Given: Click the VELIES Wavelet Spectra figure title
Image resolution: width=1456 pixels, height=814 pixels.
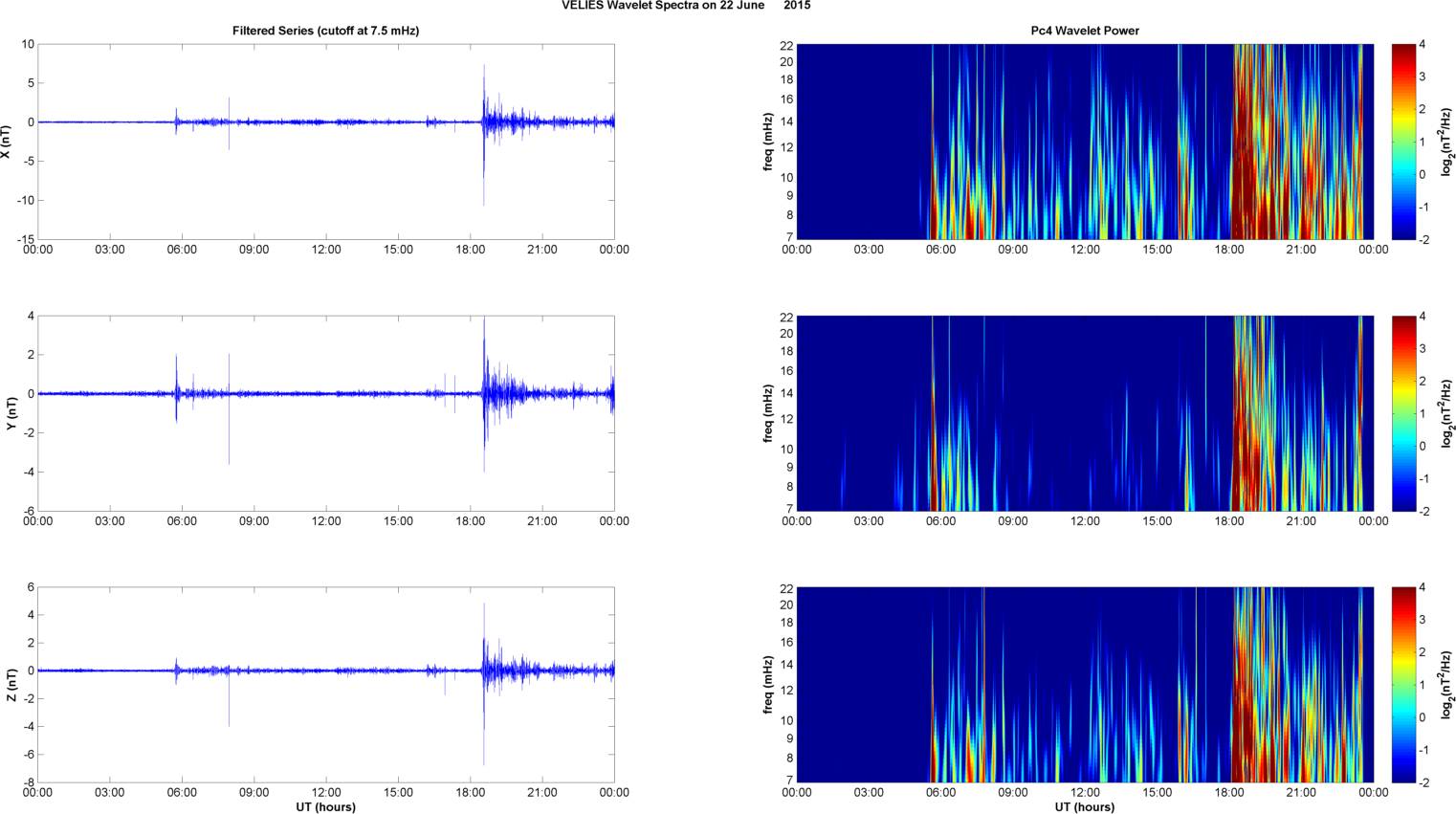Looking at the screenshot, I should coord(685,6).
